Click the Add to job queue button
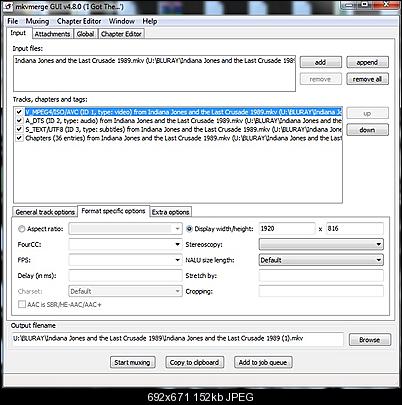The height and width of the screenshot is (405, 402). [x=263, y=362]
